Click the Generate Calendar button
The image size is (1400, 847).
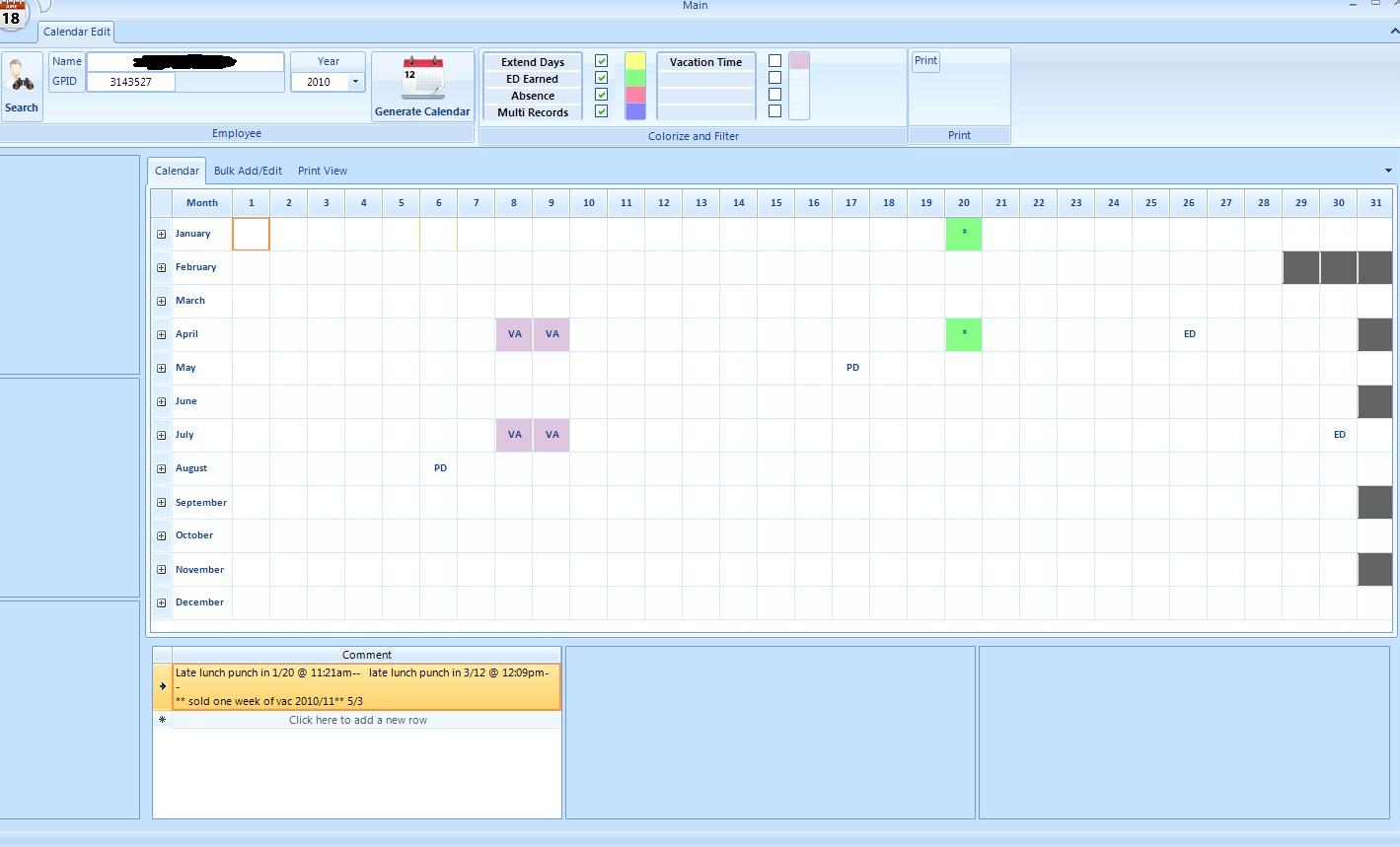pyautogui.click(x=422, y=87)
